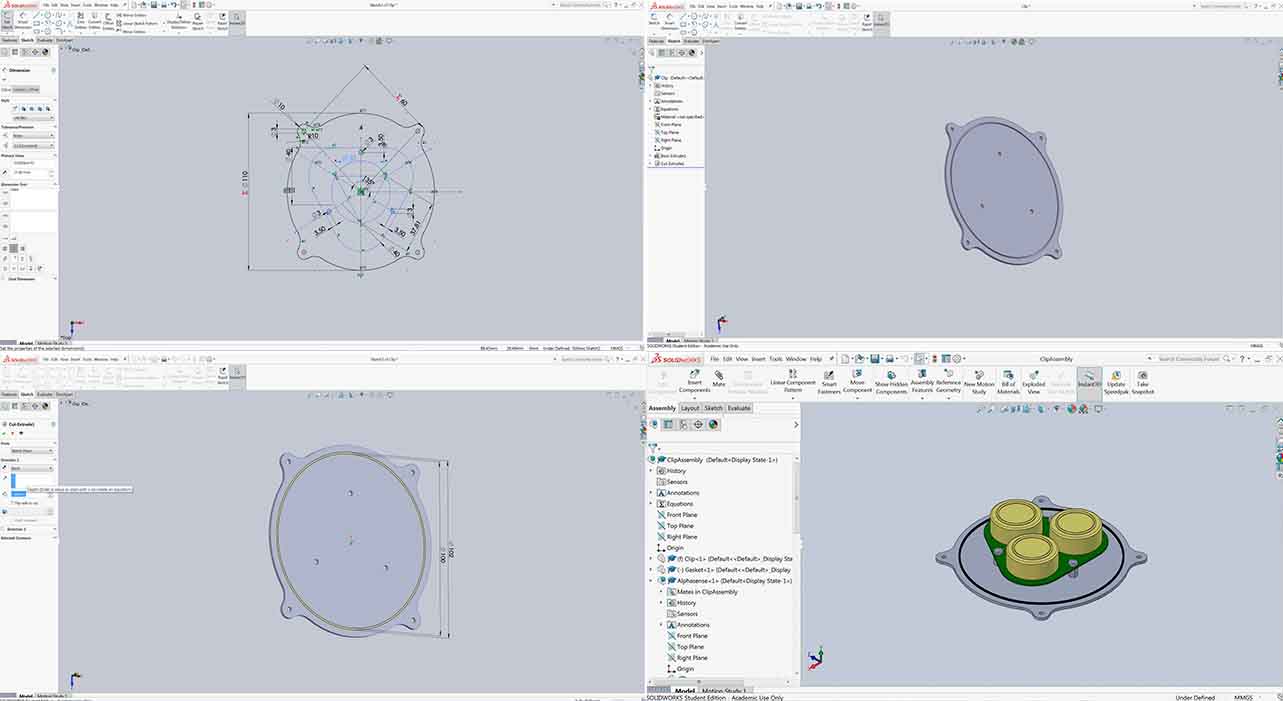This screenshot has height=701, width=1283.
Task: Click the filter funnel above ClipAssembly tree
Action: [x=653, y=447]
